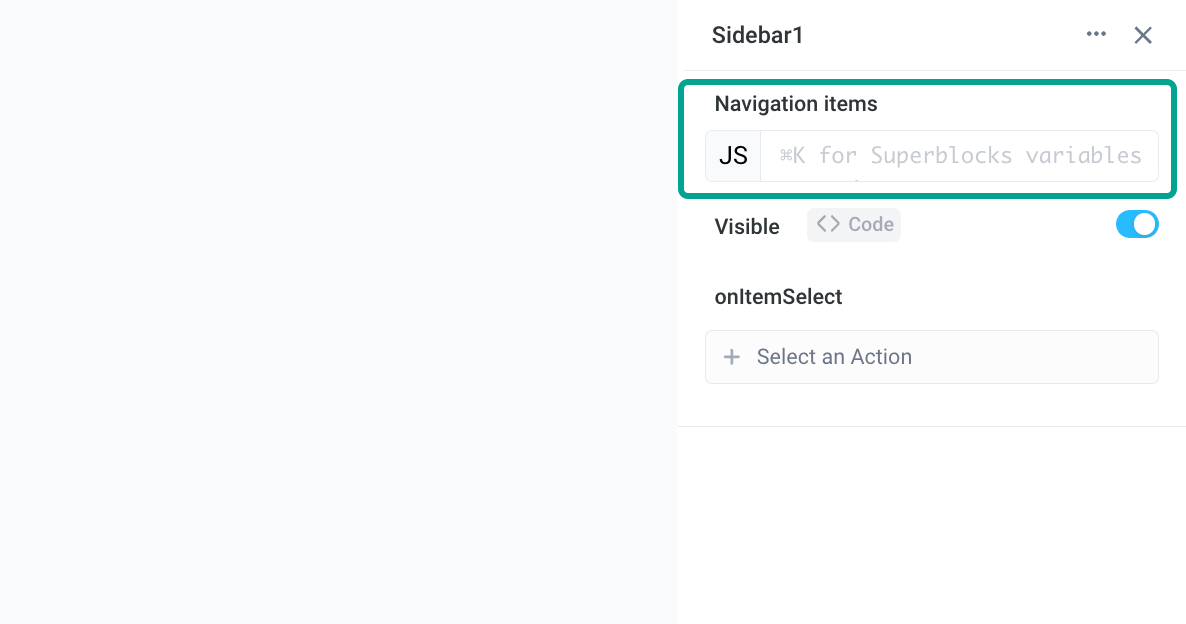Disable the Visible toggle switch

click(x=1137, y=224)
